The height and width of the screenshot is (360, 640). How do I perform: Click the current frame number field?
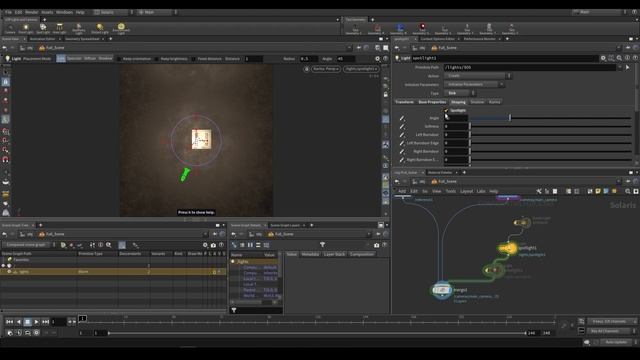58,322
